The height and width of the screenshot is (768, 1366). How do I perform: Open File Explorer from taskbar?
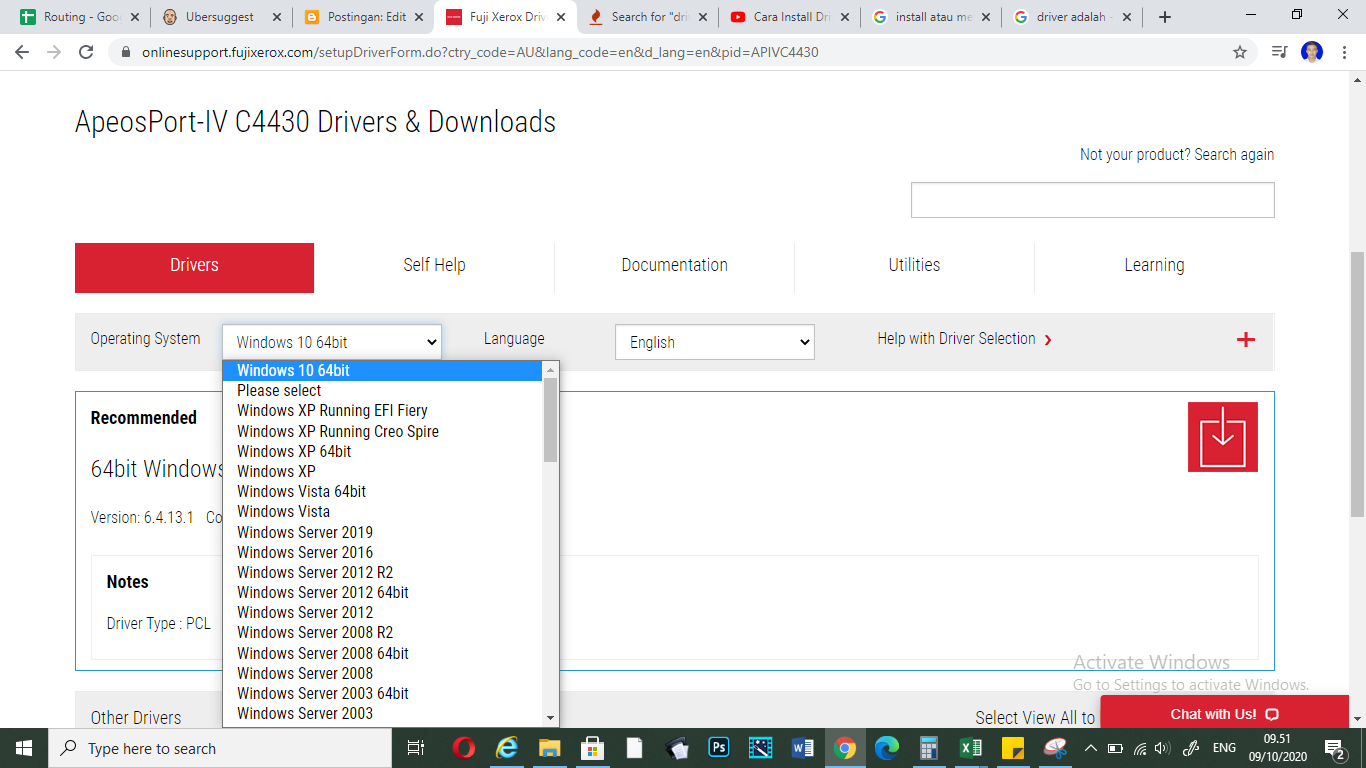[x=550, y=748]
